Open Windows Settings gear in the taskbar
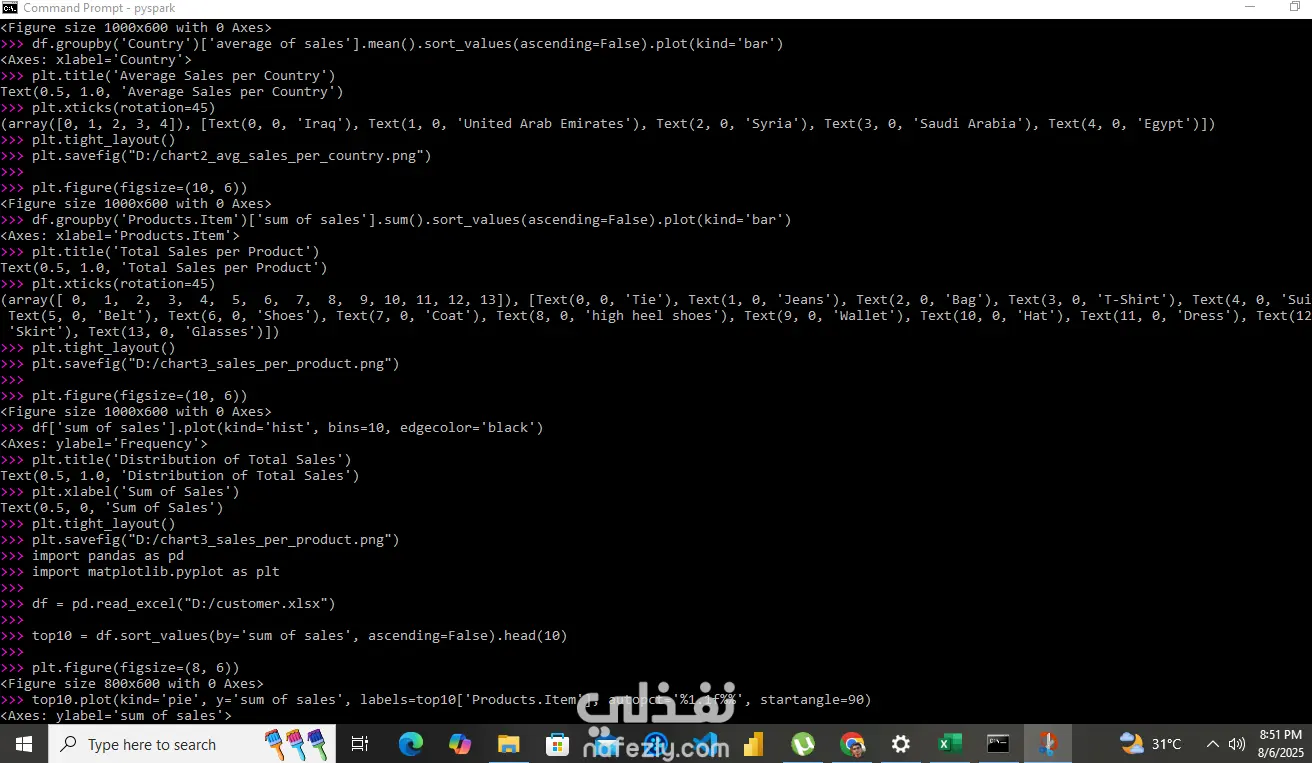Image resolution: width=1312 pixels, height=763 pixels. 901,744
